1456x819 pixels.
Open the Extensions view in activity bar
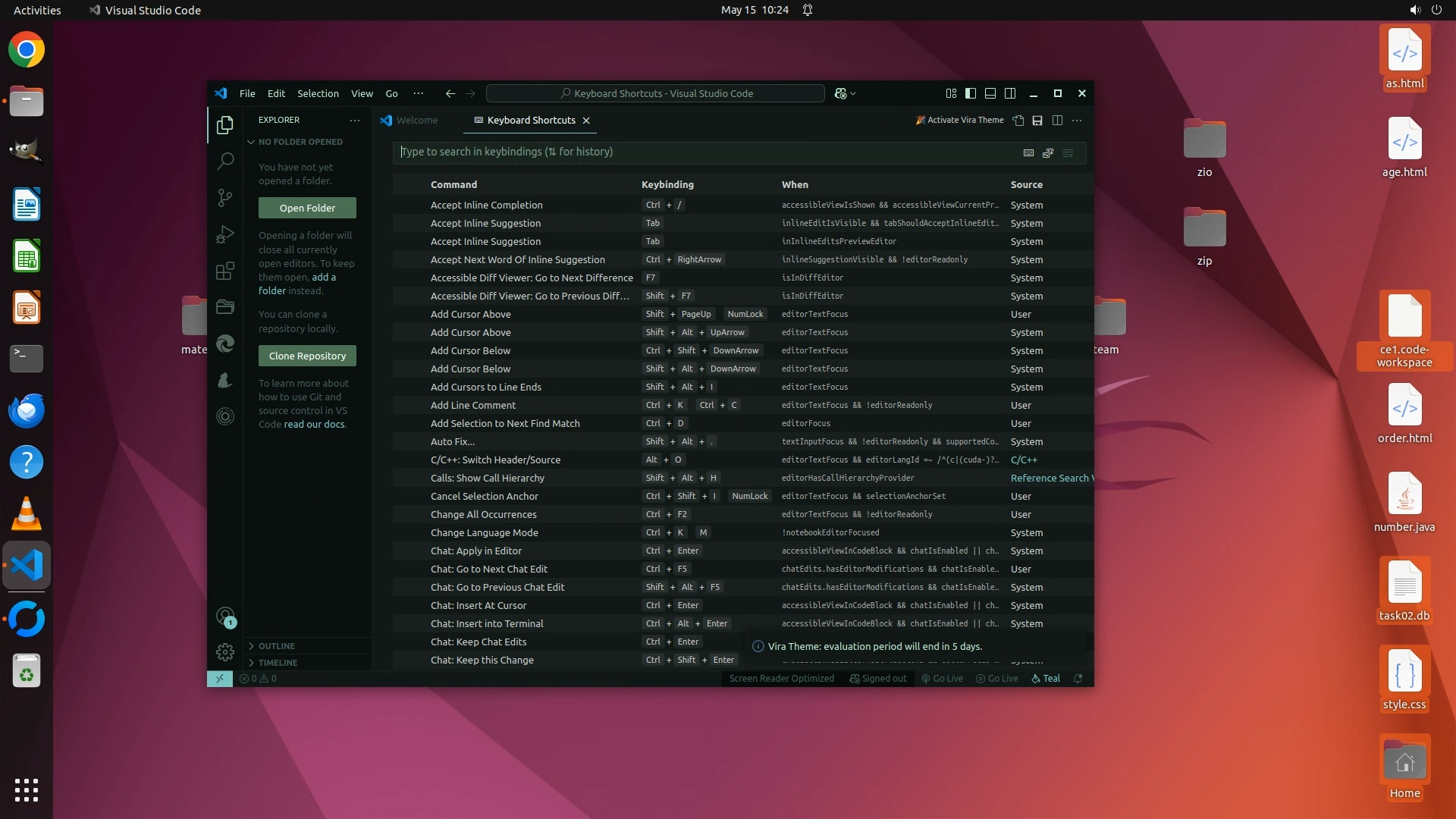click(225, 271)
